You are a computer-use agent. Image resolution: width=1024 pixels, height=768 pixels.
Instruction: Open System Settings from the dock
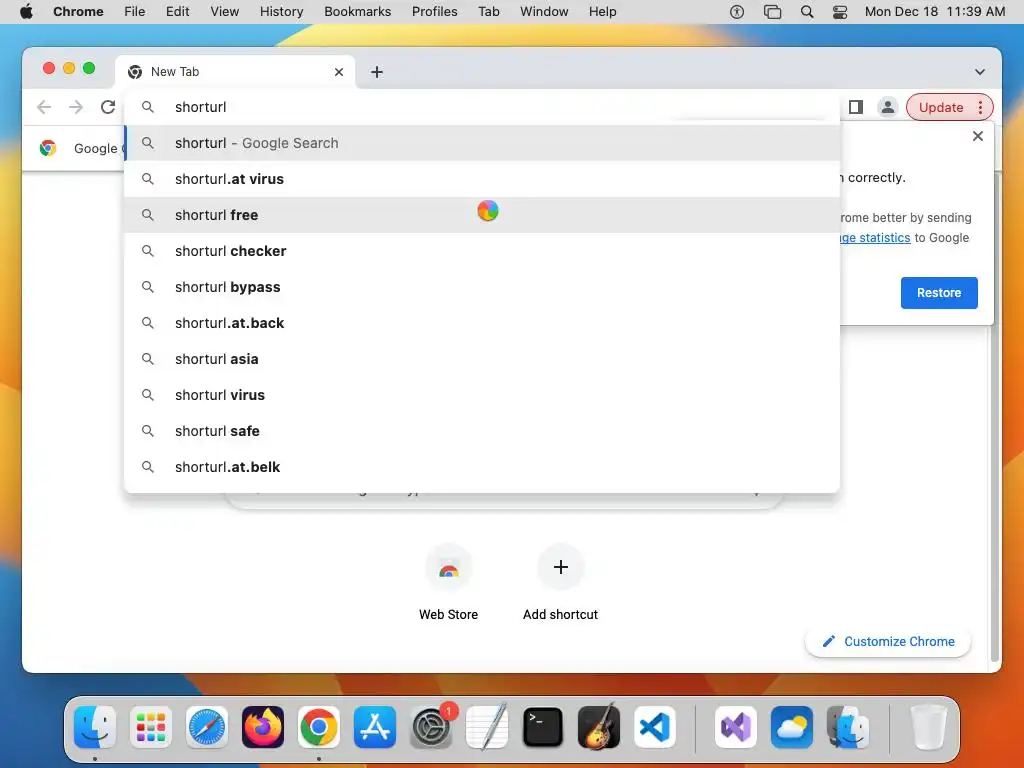[431, 727]
